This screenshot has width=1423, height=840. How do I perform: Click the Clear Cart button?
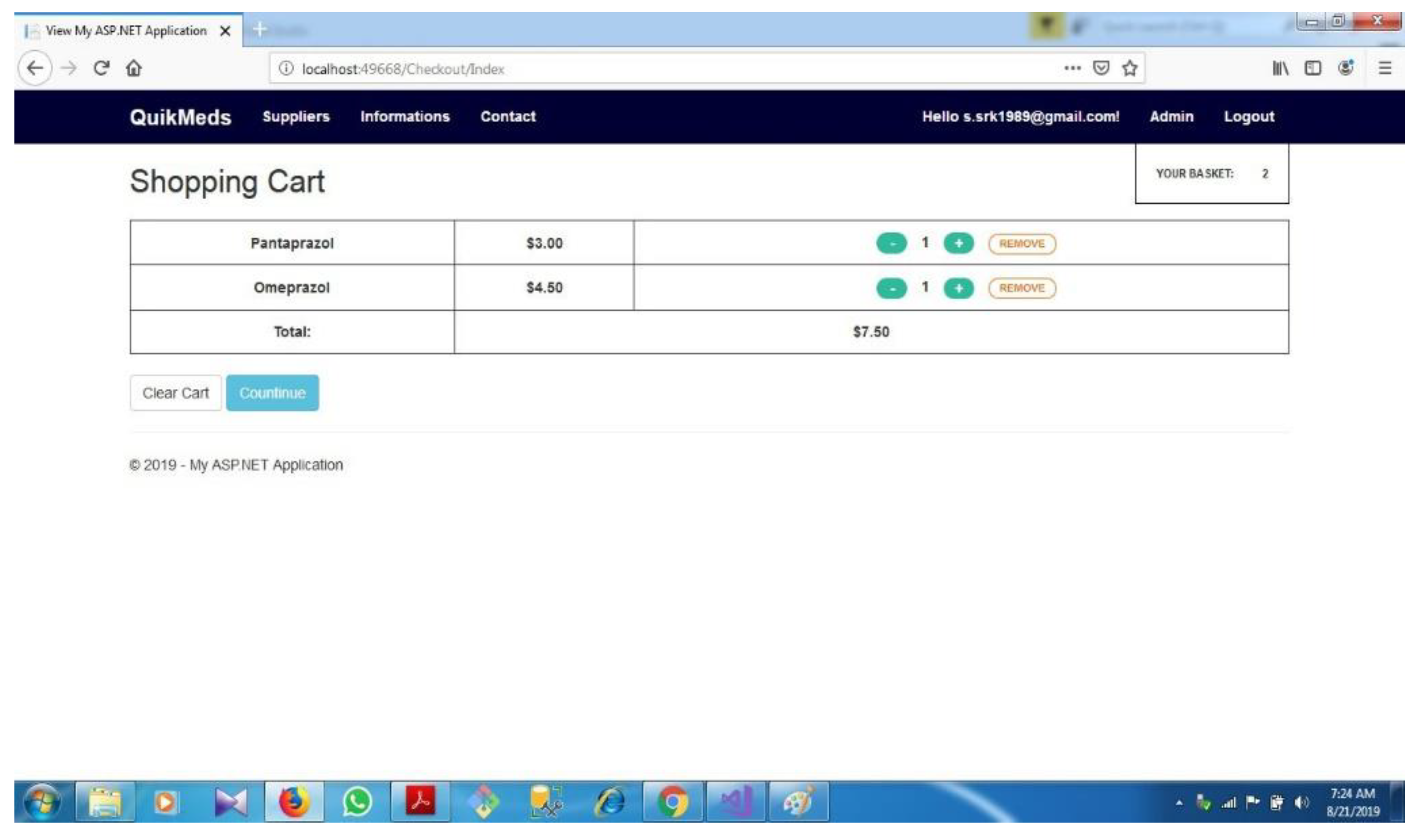tap(175, 392)
